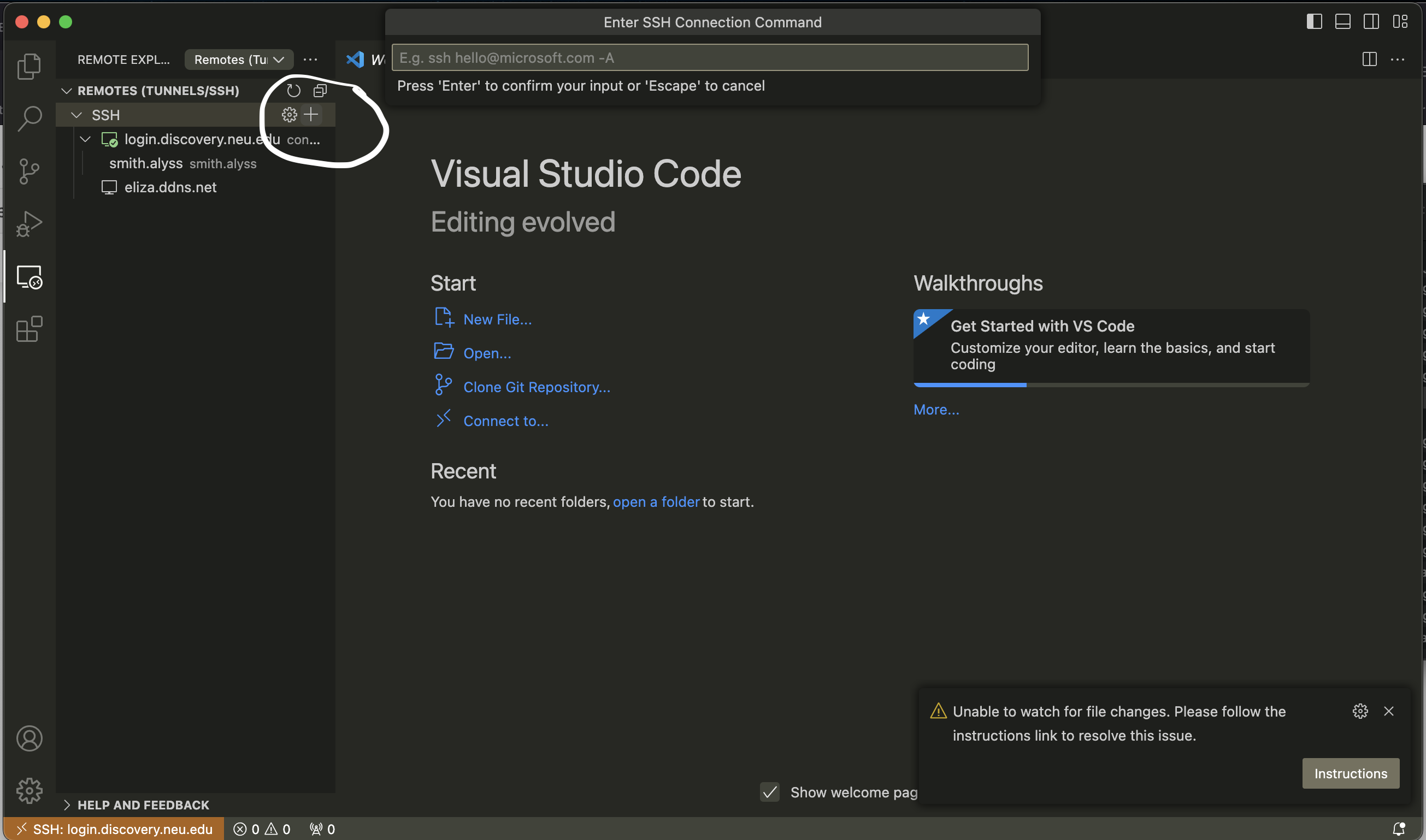The width and height of the screenshot is (1426, 840).
Task: Open the Manage gear in activity bar
Action: click(30, 790)
